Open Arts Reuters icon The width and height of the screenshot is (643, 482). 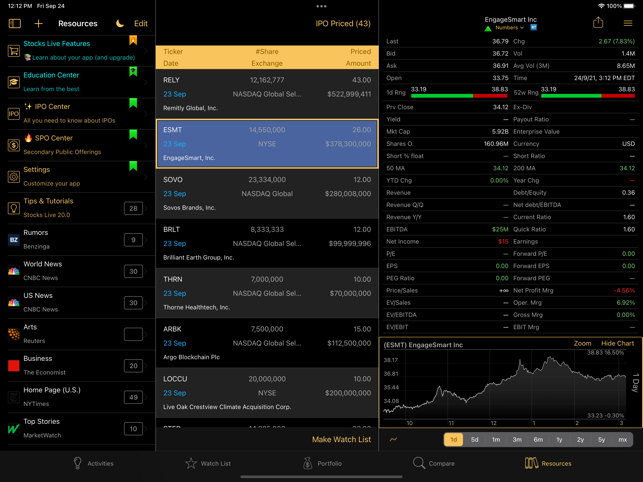(14, 334)
